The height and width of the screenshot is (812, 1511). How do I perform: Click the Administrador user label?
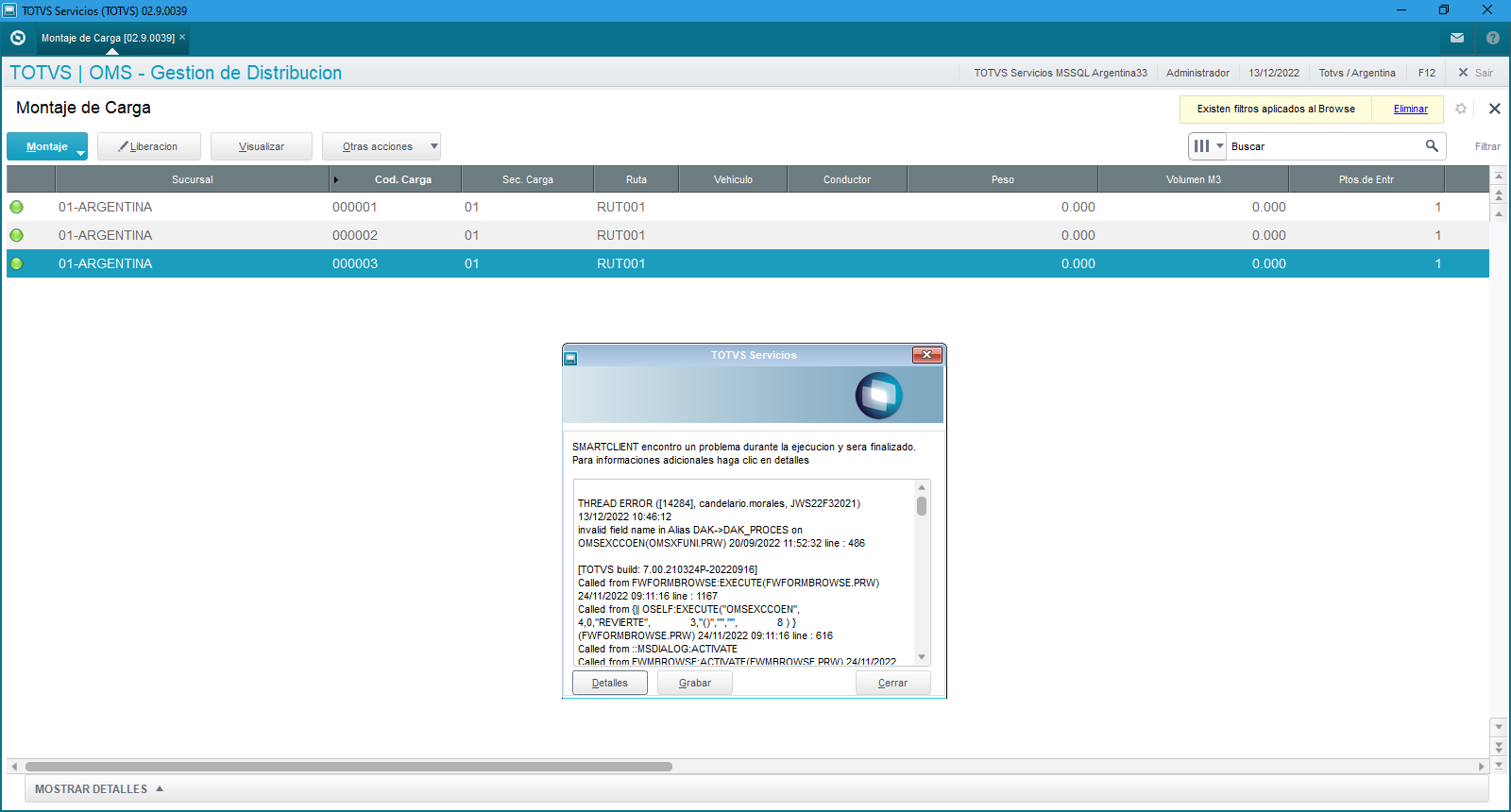pyautogui.click(x=1197, y=73)
